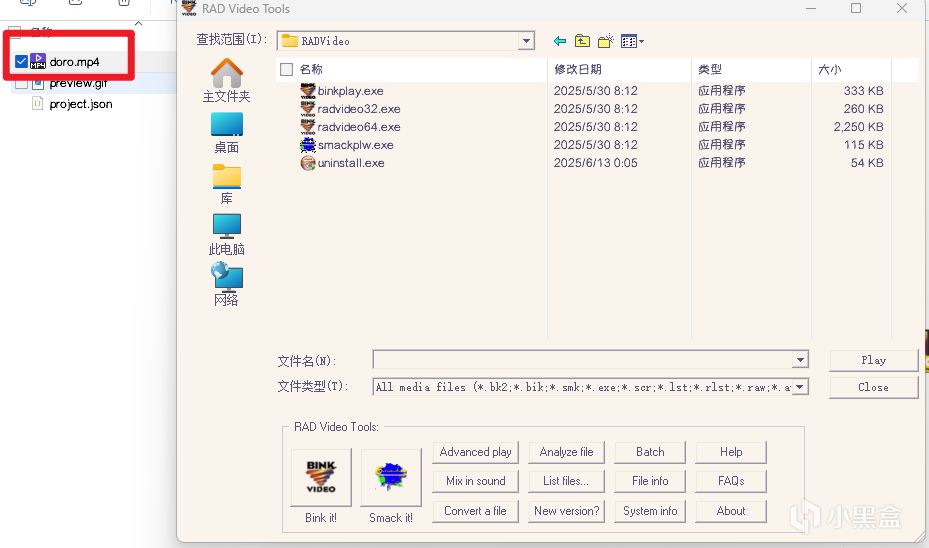Open 桌面 desktop location

(x=226, y=133)
